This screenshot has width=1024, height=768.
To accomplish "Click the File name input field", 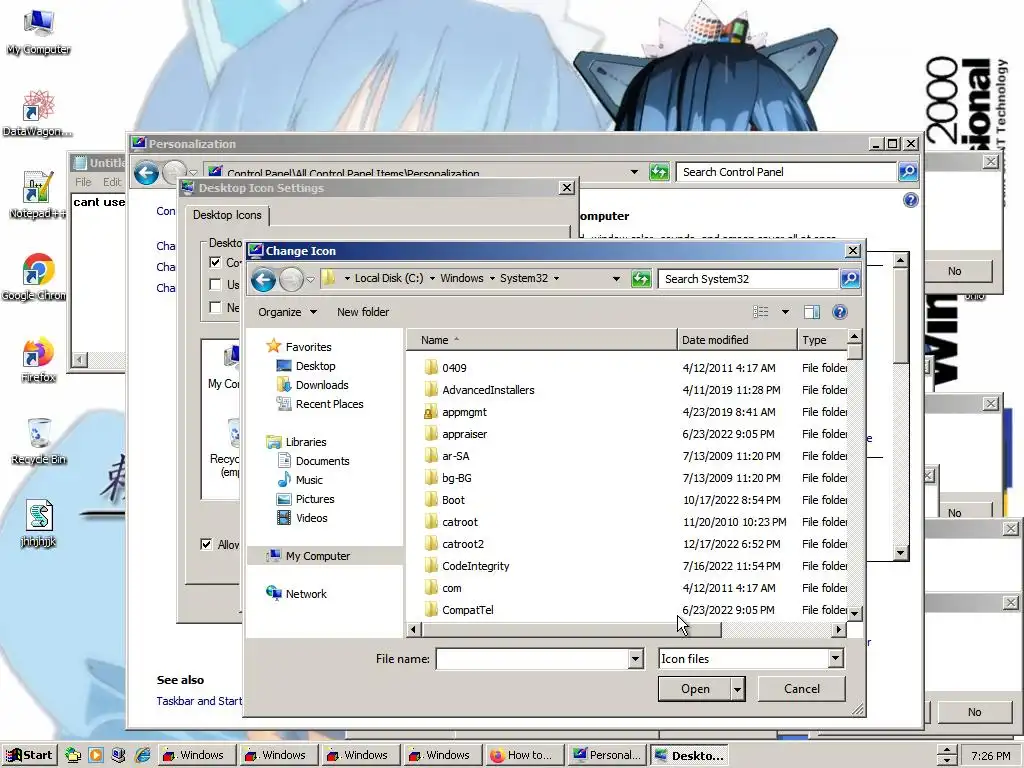I will (x=532, y=659).
